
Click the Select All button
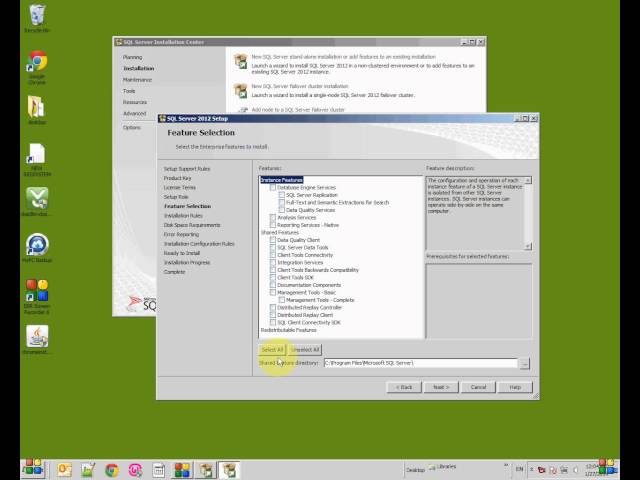pos(272,350)
